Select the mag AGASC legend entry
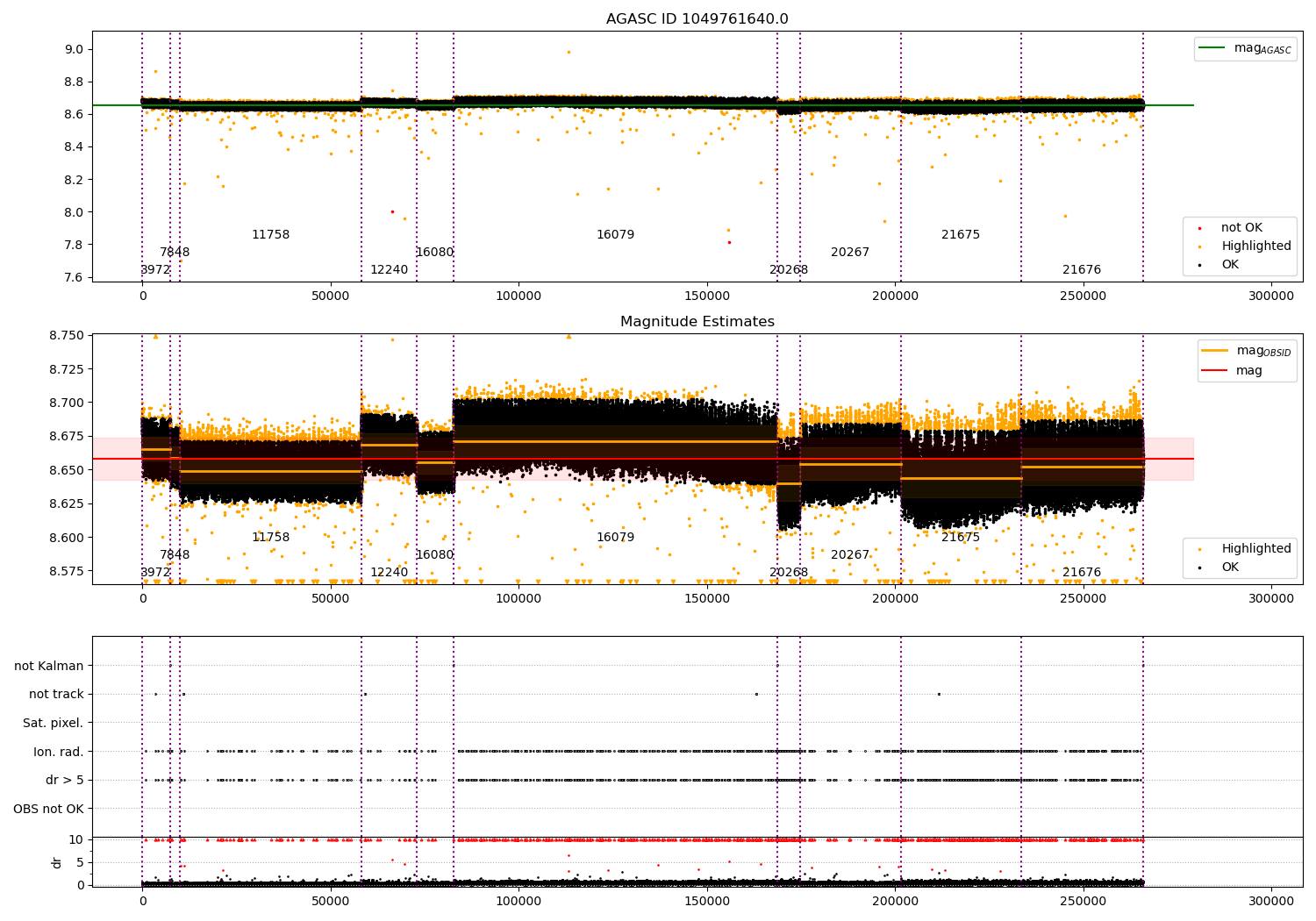 click(x=1246, y=48)
